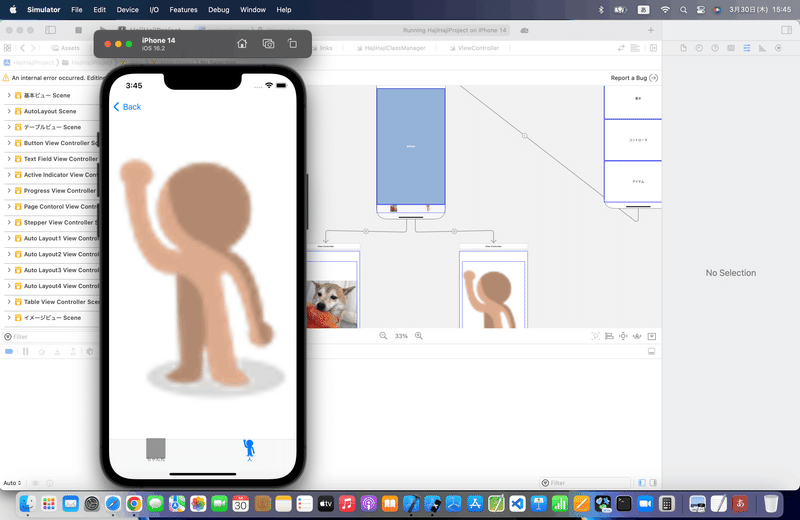800x520 pixels.
Task: Open Chrome from the Dock
Action: pos(134,504)
